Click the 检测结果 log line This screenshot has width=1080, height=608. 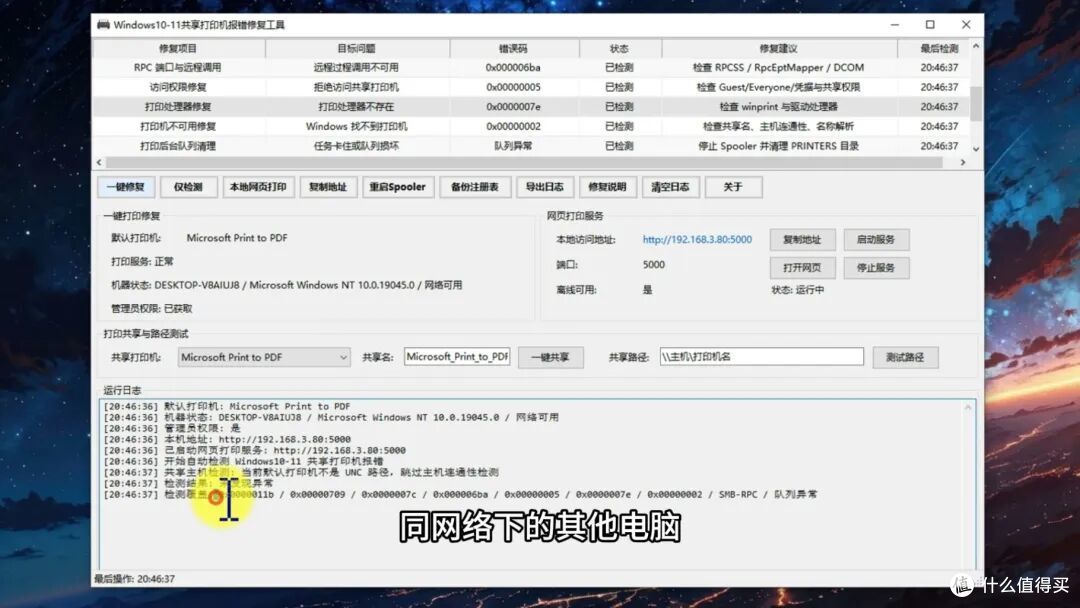(x=189, y=483)
